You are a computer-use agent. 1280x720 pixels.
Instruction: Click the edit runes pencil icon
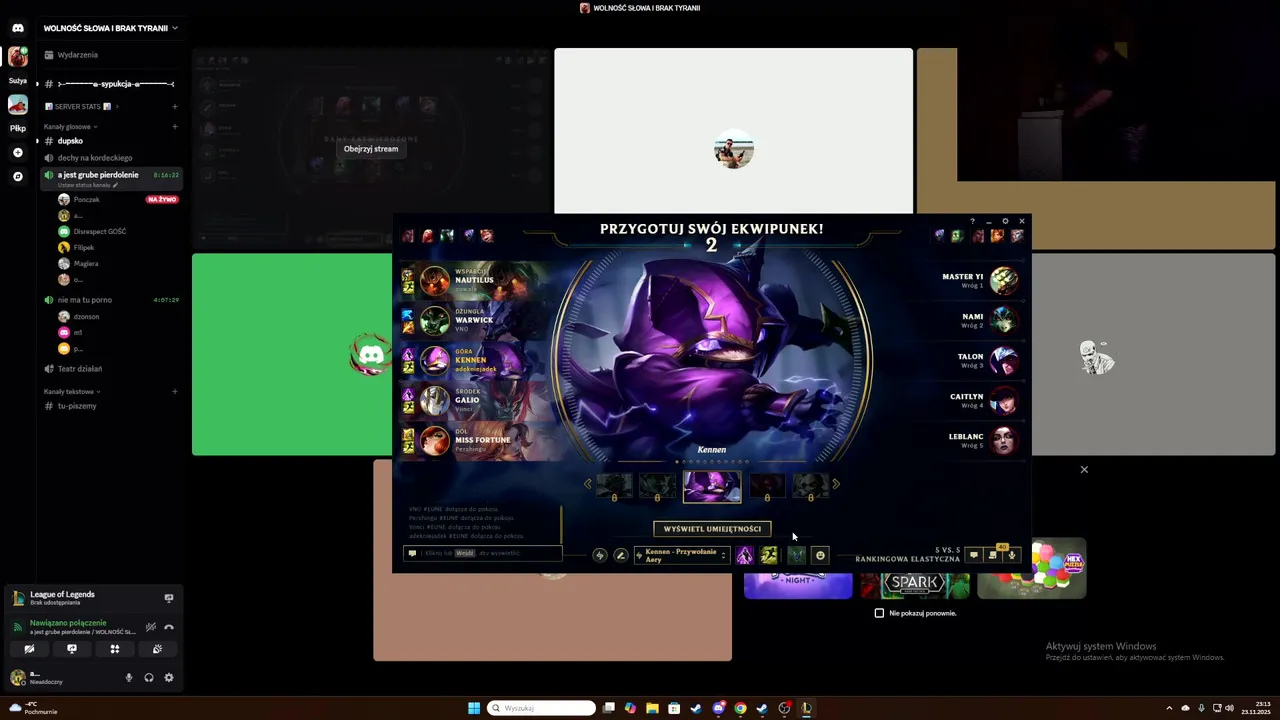(x=621, y=555)
